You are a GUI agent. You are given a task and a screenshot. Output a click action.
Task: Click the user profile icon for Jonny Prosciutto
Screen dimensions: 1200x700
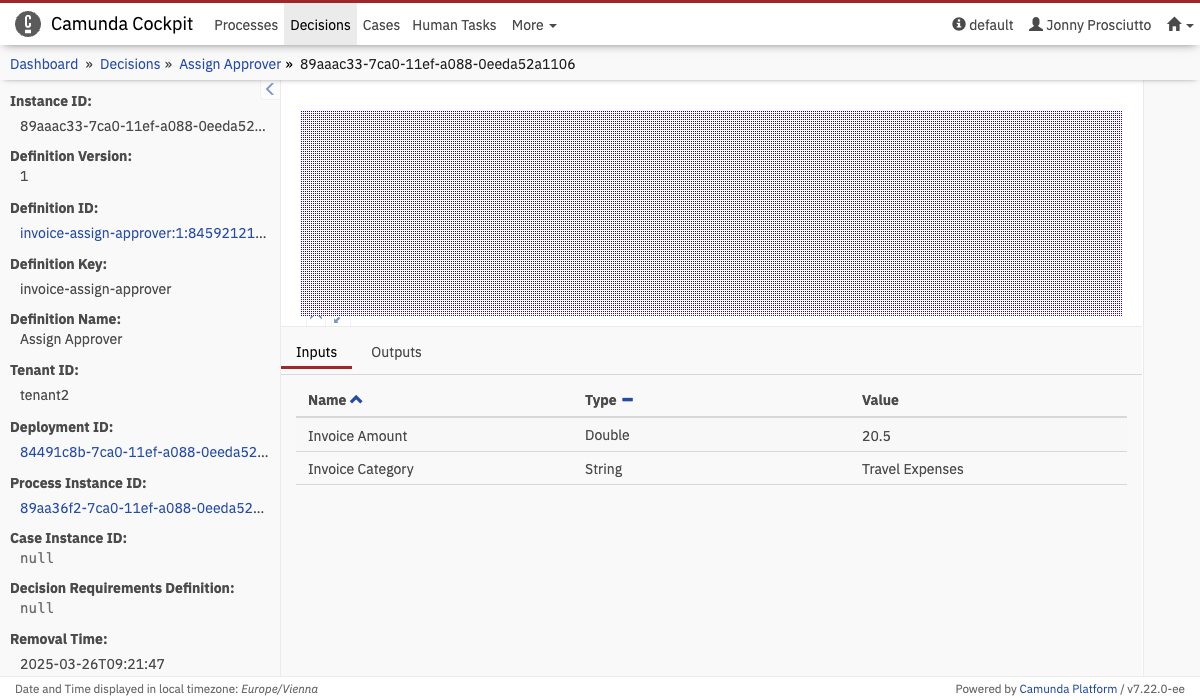tap(1036, 25)
